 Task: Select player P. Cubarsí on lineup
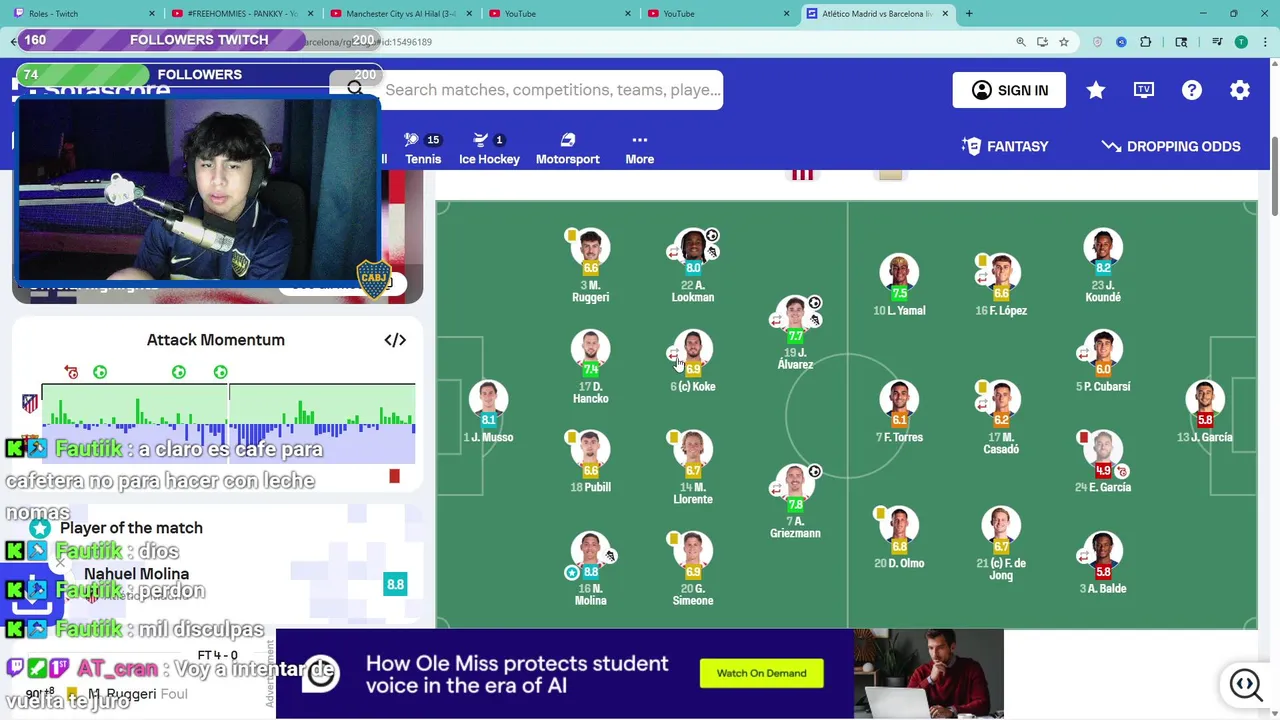pos(1103,361)
